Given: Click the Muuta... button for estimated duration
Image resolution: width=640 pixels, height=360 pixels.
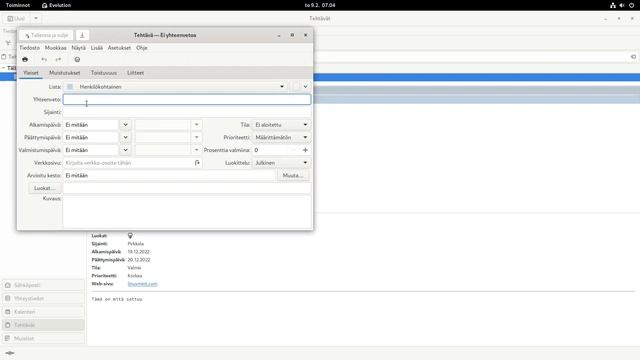Looking at the screenshot, I should (x=293, y=175).
